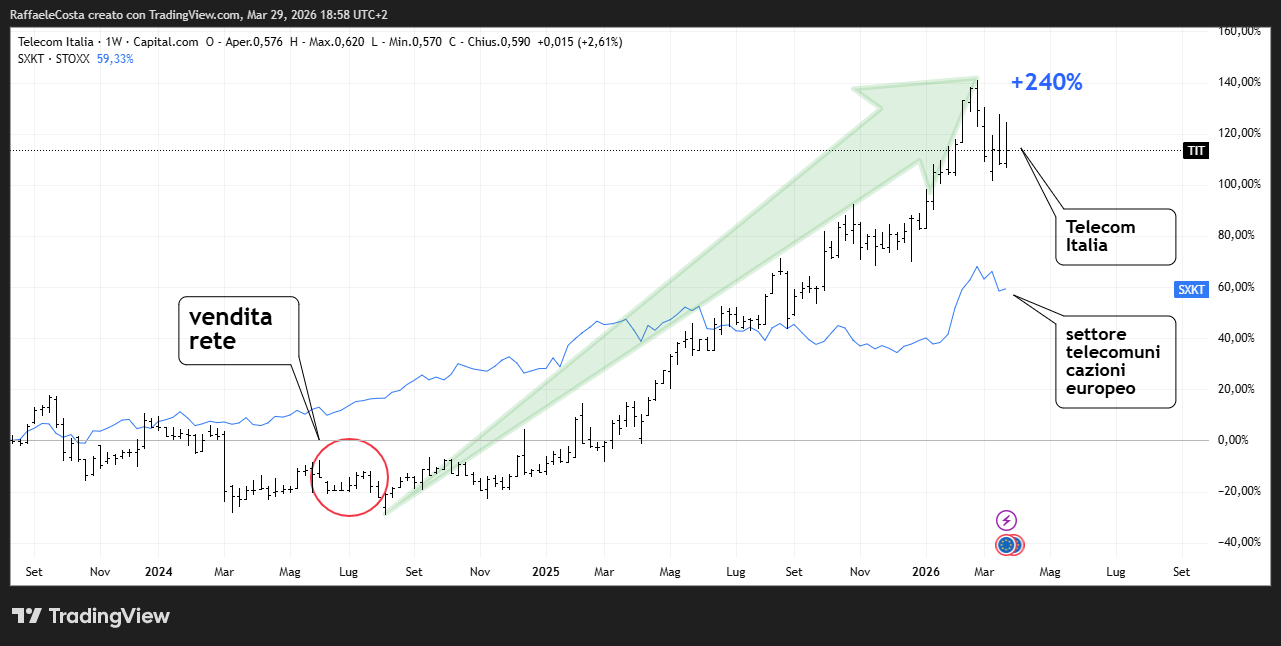Click the SXKT · STOXX comparison legend
Viewport: 1281px width, 646px height.
54,59
